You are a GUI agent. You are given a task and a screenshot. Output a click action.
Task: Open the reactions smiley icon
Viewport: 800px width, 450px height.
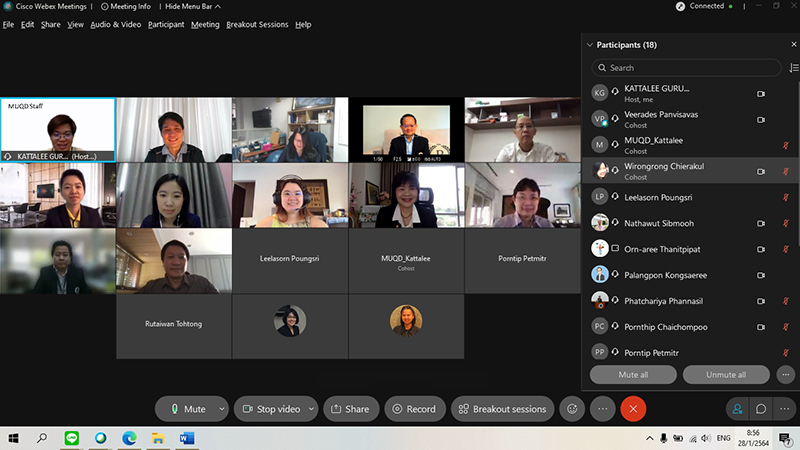pos(572,409)
